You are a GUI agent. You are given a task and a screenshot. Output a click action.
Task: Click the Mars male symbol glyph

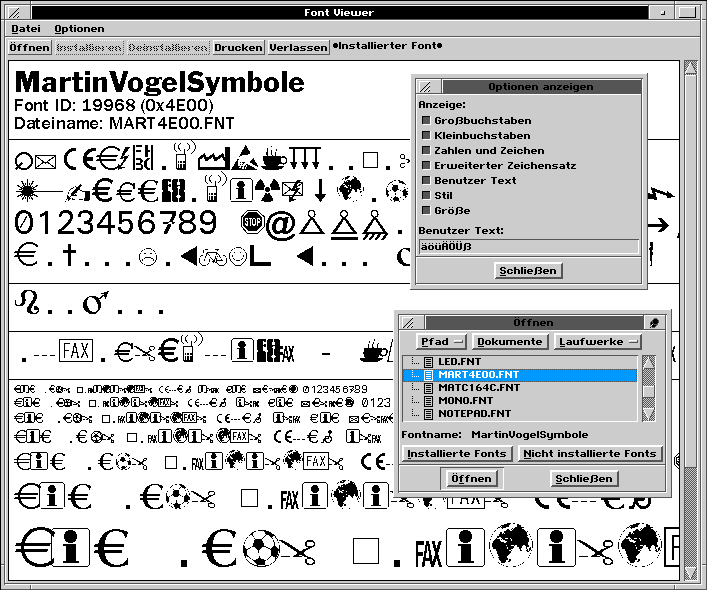[95, 302]
